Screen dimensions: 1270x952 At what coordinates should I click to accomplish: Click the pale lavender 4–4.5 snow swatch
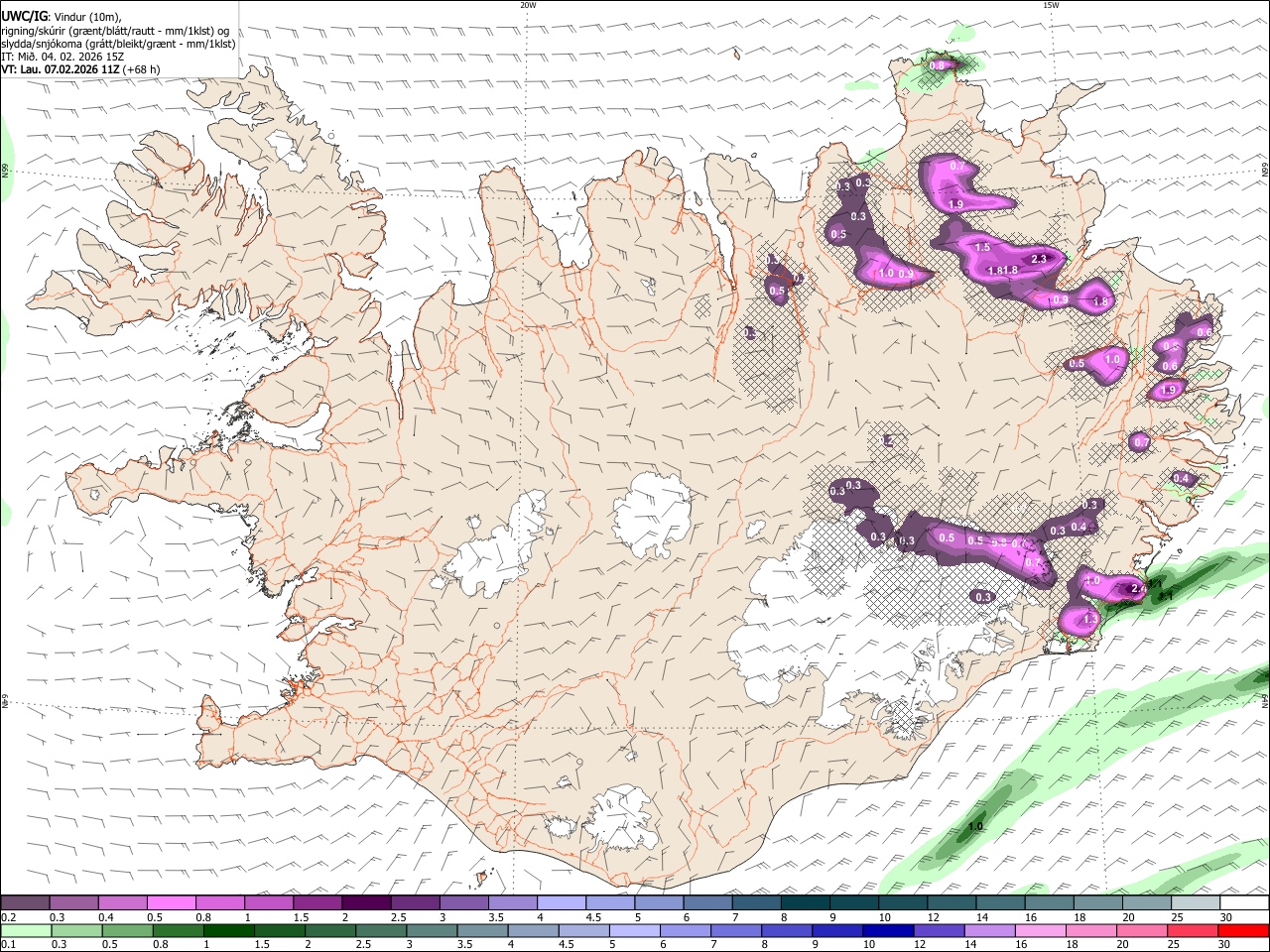coord(561,903)
